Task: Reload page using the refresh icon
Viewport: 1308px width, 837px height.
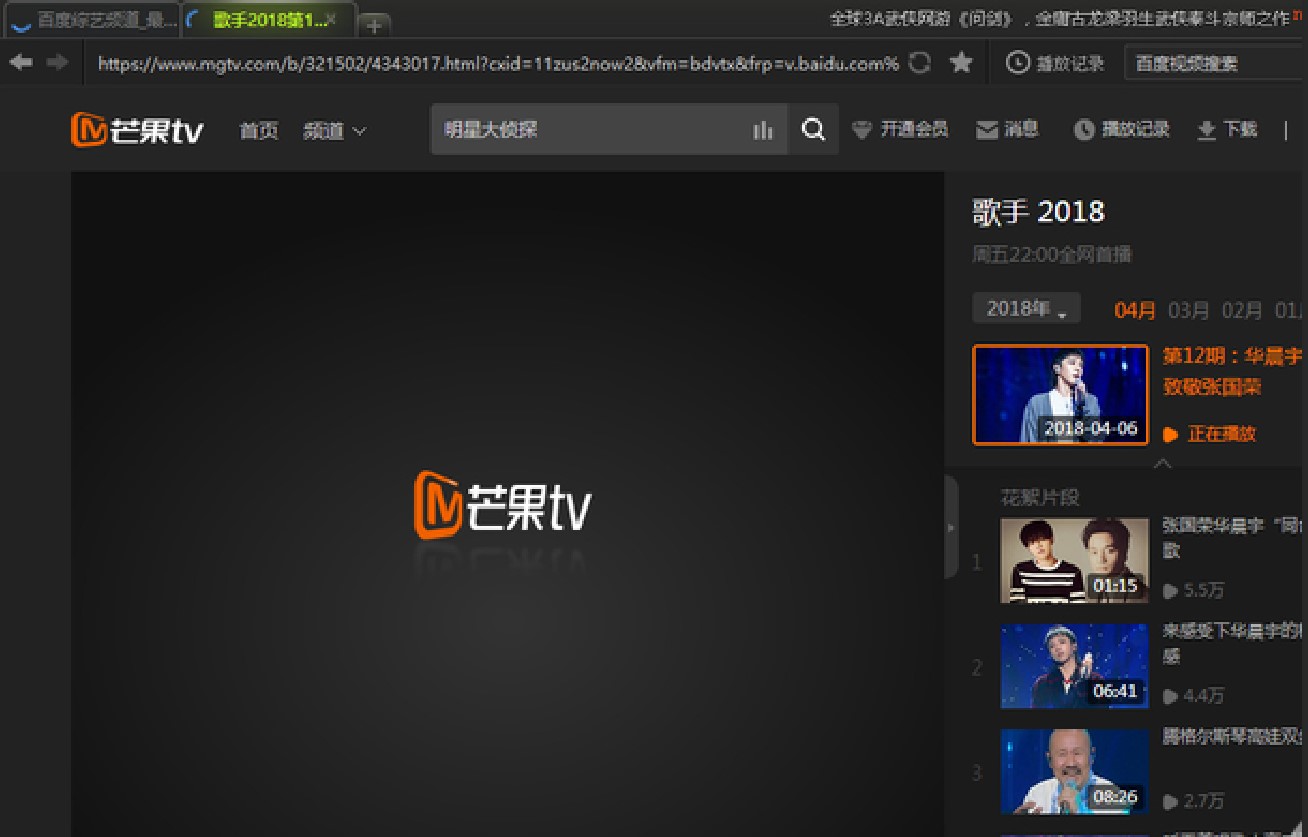Action: tap(920, 63)
